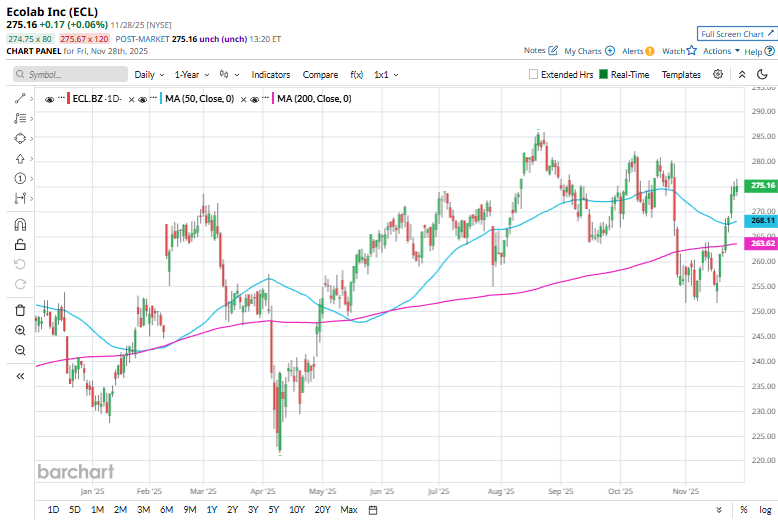Screen dimensions: 778x522
Task: Open the Indicators menu
Action: pos(271,74)
